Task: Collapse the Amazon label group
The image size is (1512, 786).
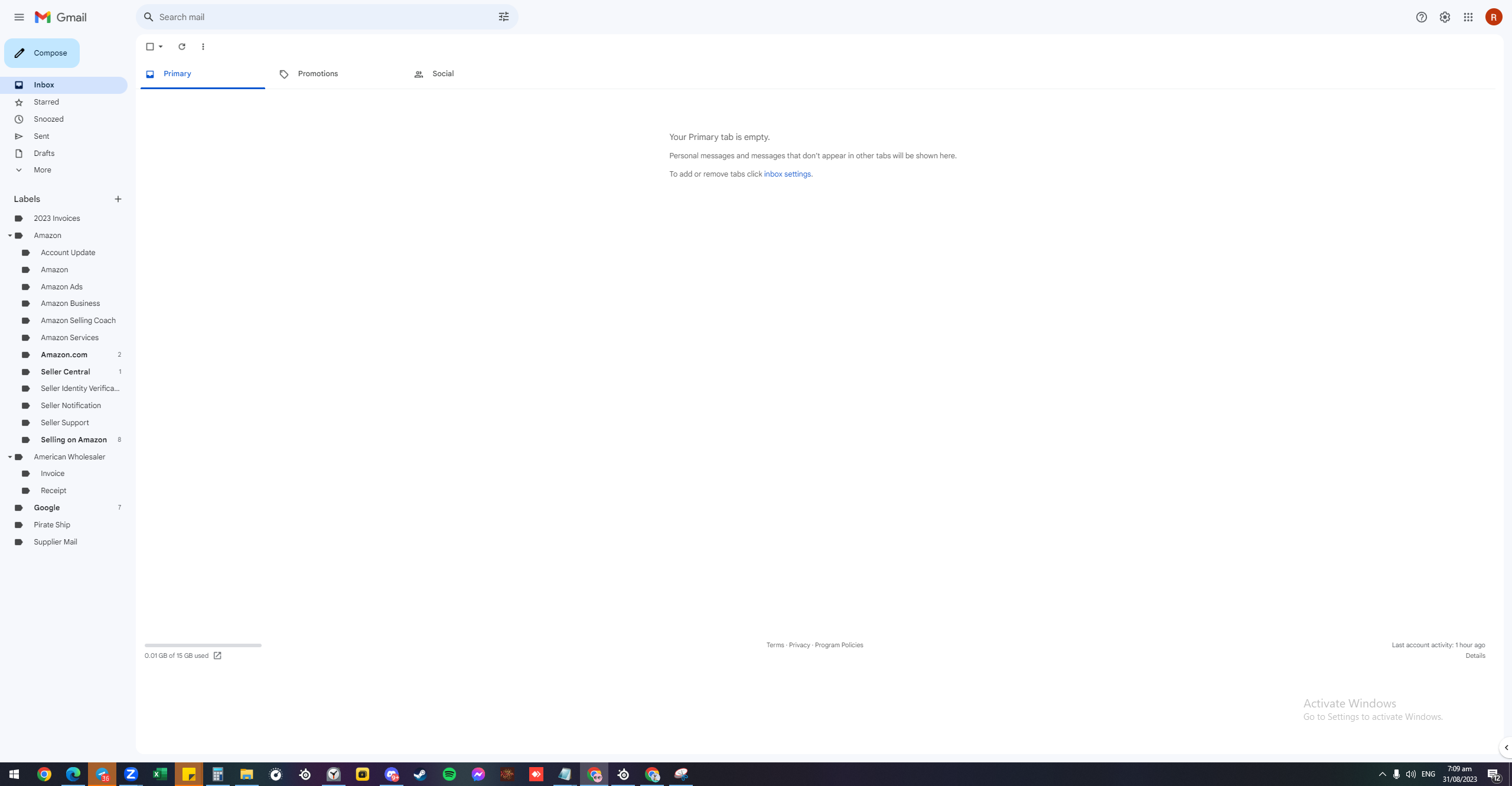Action: click(10, 236)
